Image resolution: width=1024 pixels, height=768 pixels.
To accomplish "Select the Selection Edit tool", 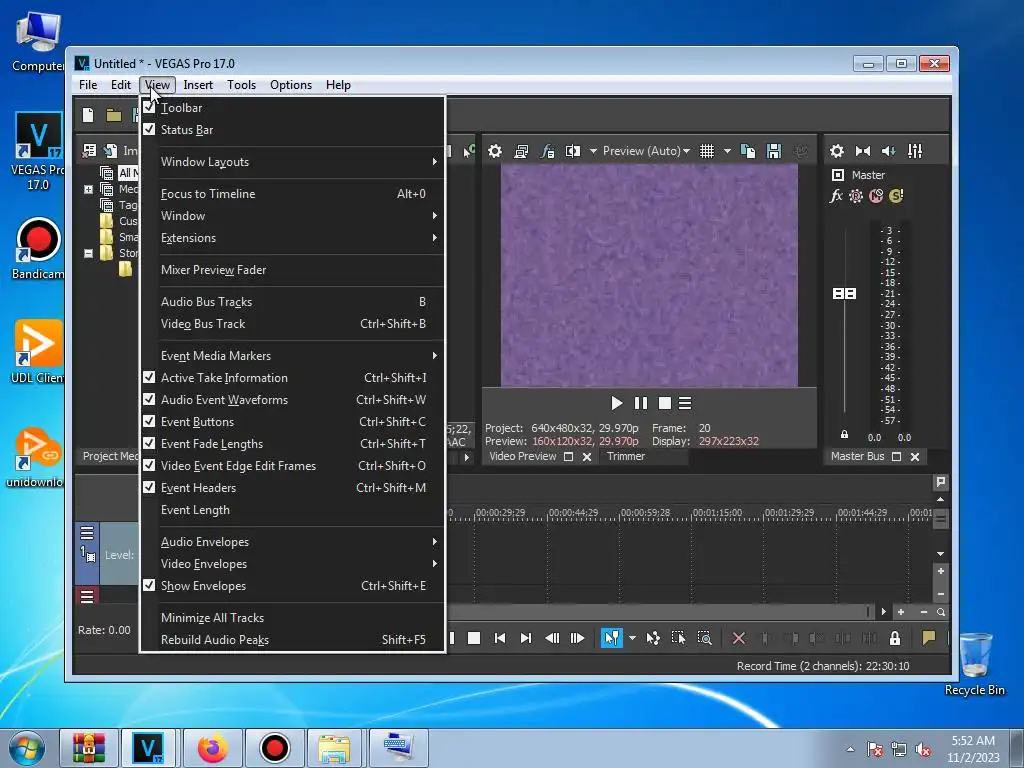I will [679, 638].
